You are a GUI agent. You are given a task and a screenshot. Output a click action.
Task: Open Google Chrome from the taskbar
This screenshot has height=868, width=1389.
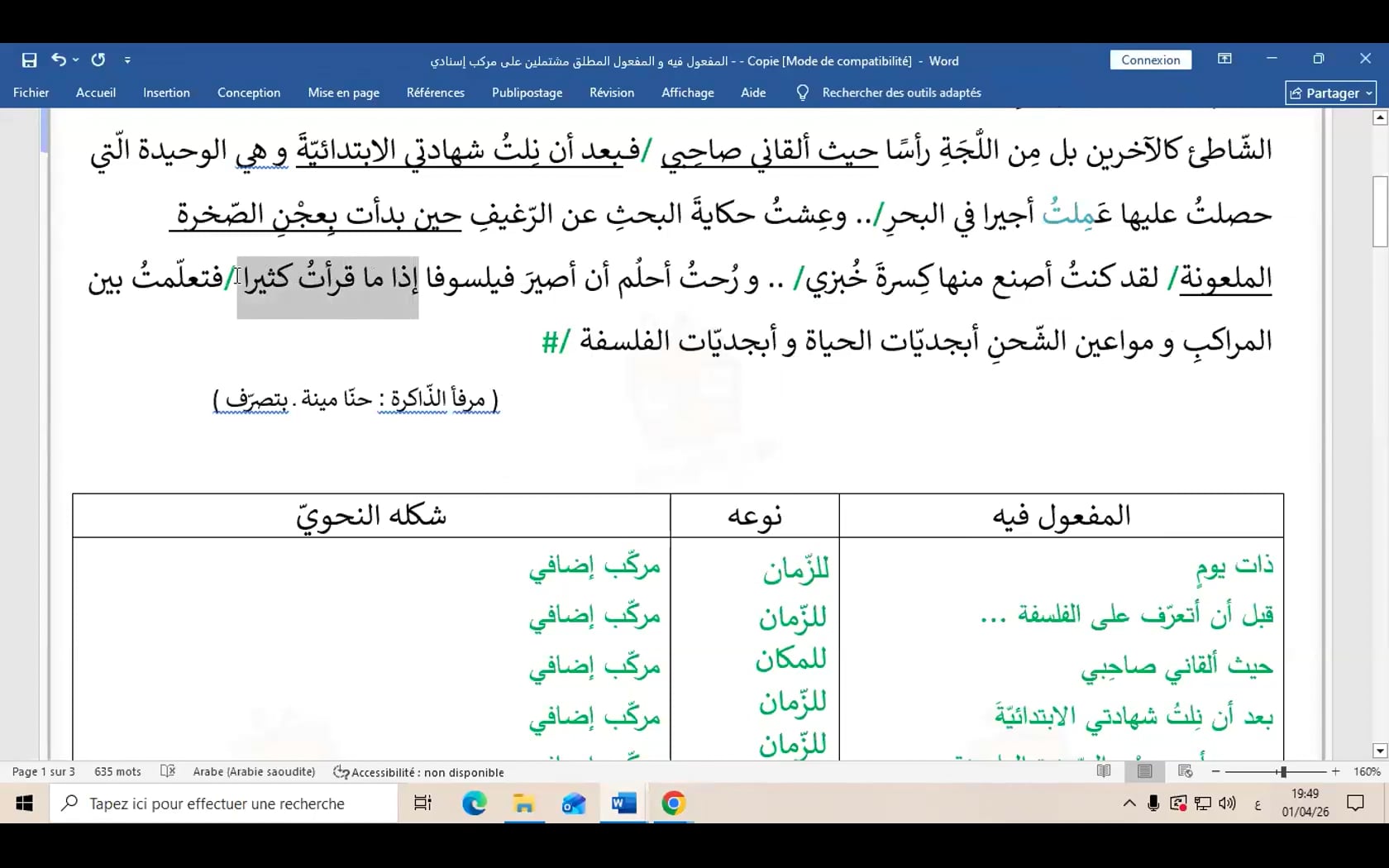pyautogui.click(x=673, y=804)
